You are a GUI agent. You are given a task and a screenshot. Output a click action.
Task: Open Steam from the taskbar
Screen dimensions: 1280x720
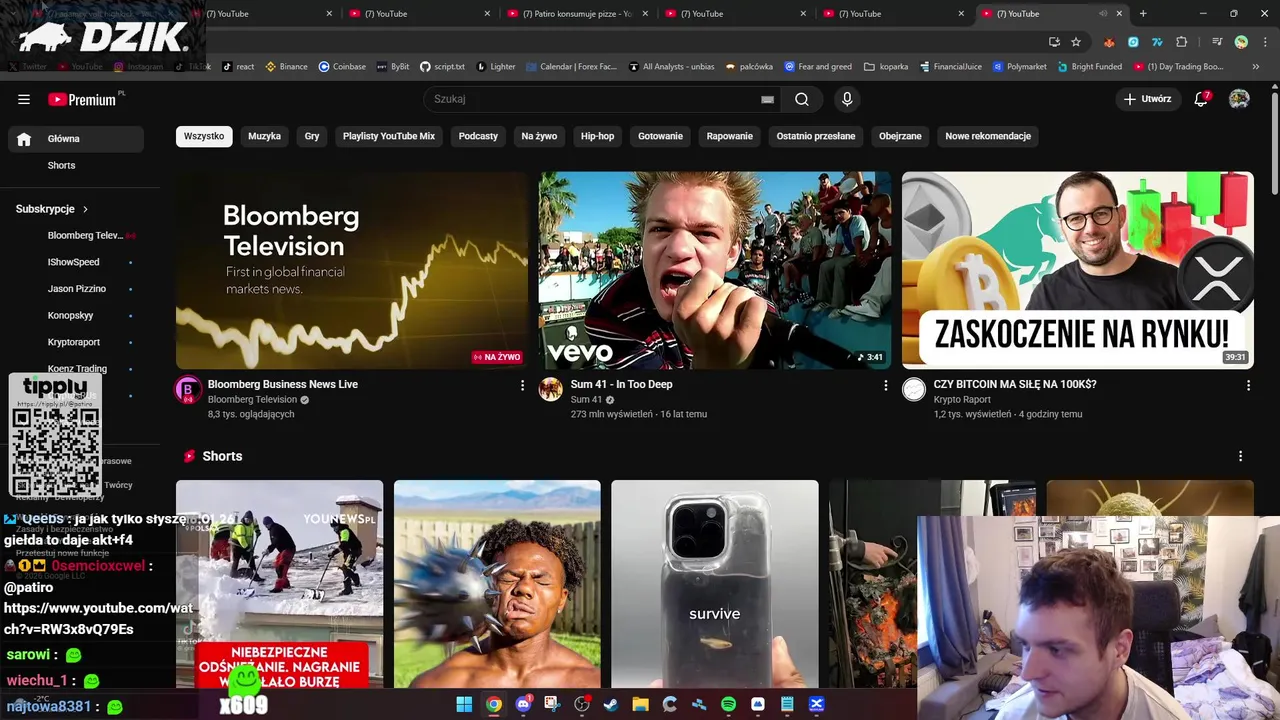point(611,704)
